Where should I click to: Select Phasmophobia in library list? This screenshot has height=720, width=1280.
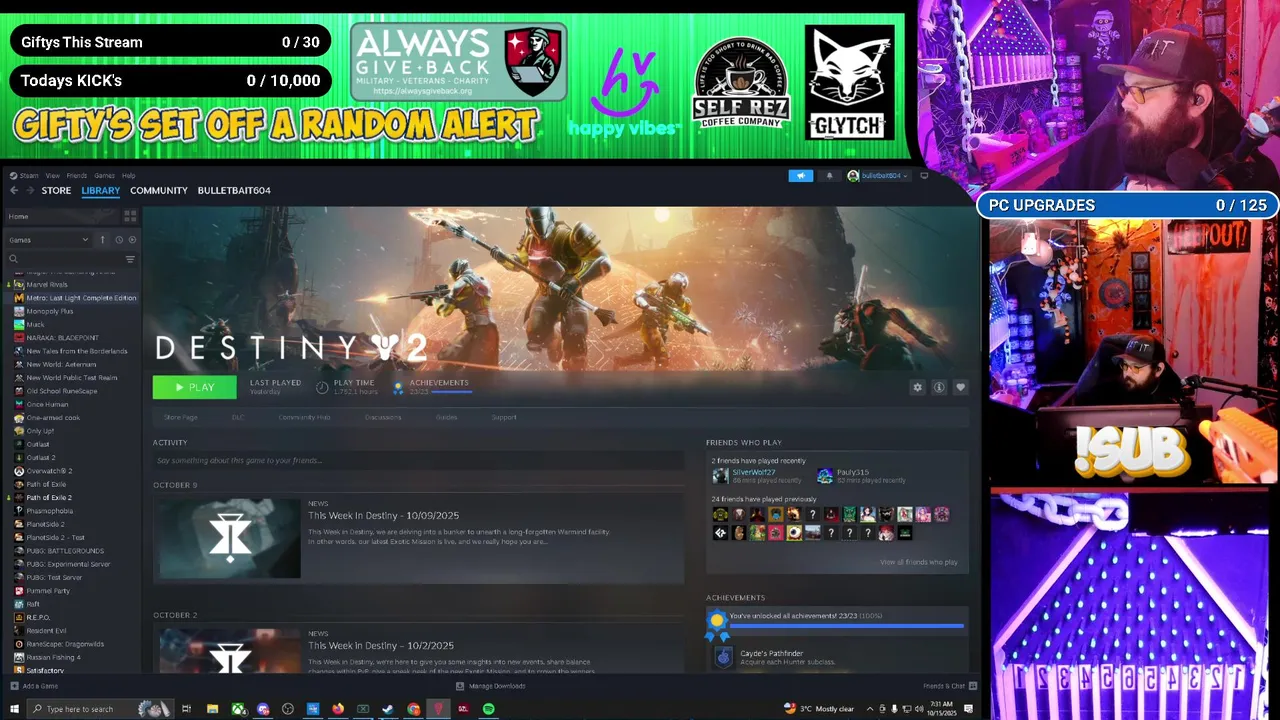coord(49,511)
